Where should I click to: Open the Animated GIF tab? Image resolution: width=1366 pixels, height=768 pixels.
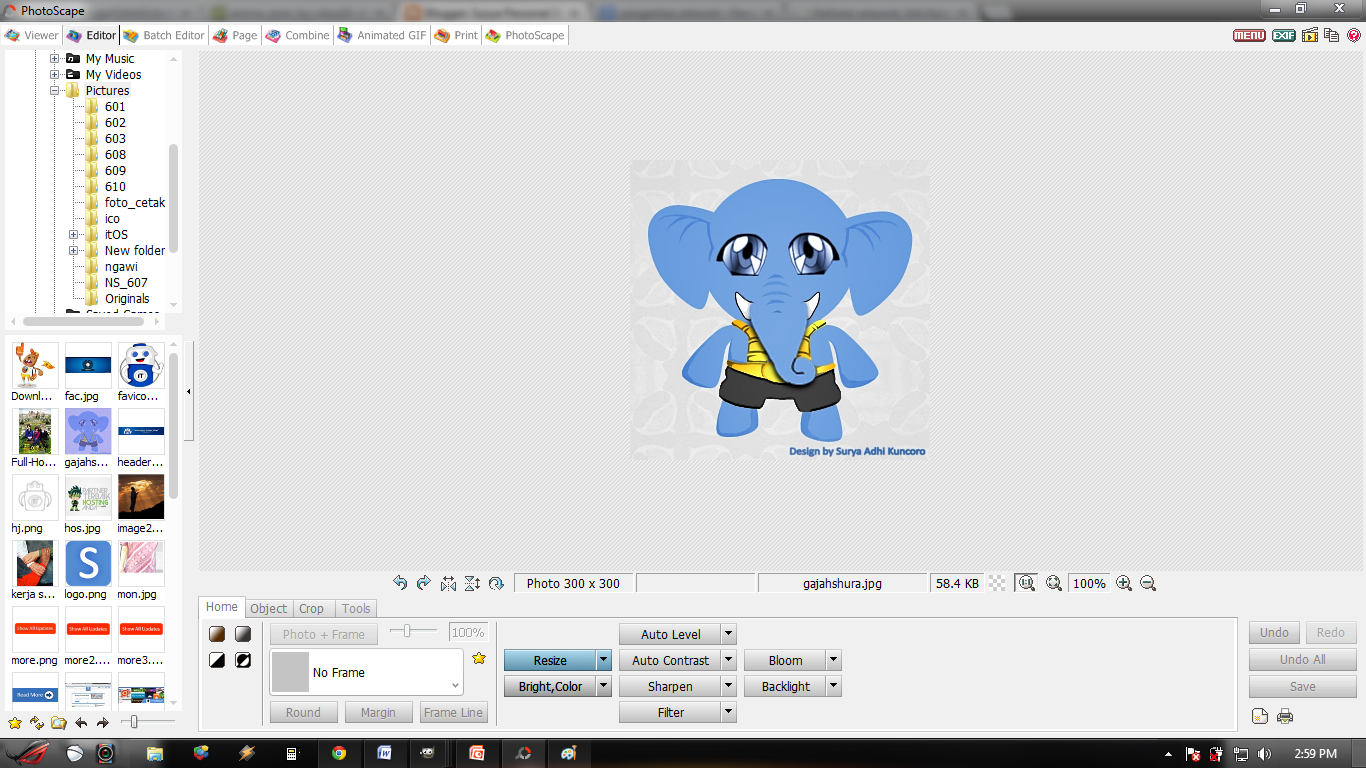(x=382, y=35)
